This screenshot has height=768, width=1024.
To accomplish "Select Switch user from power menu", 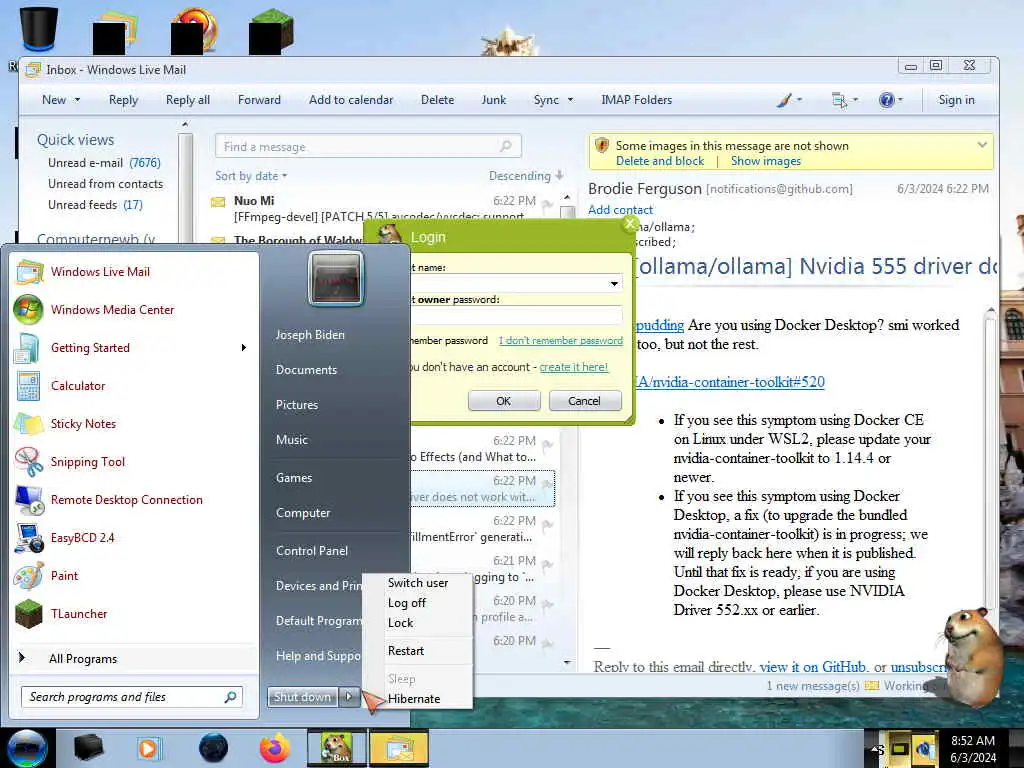I will click(418, 583).
